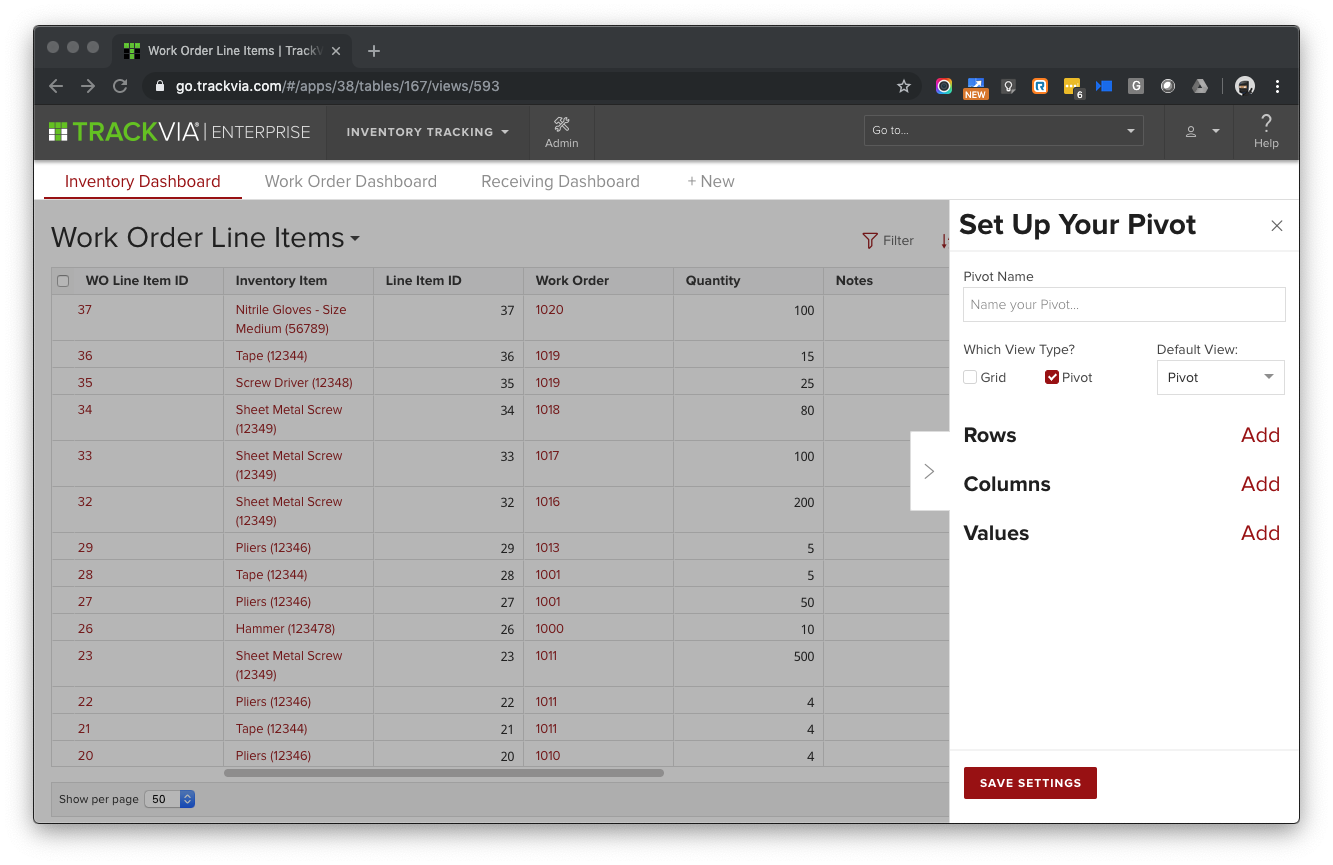Go back with the browser back arrow
Image resolution: width=1333 pixels, height=865 pixels.
56,87
